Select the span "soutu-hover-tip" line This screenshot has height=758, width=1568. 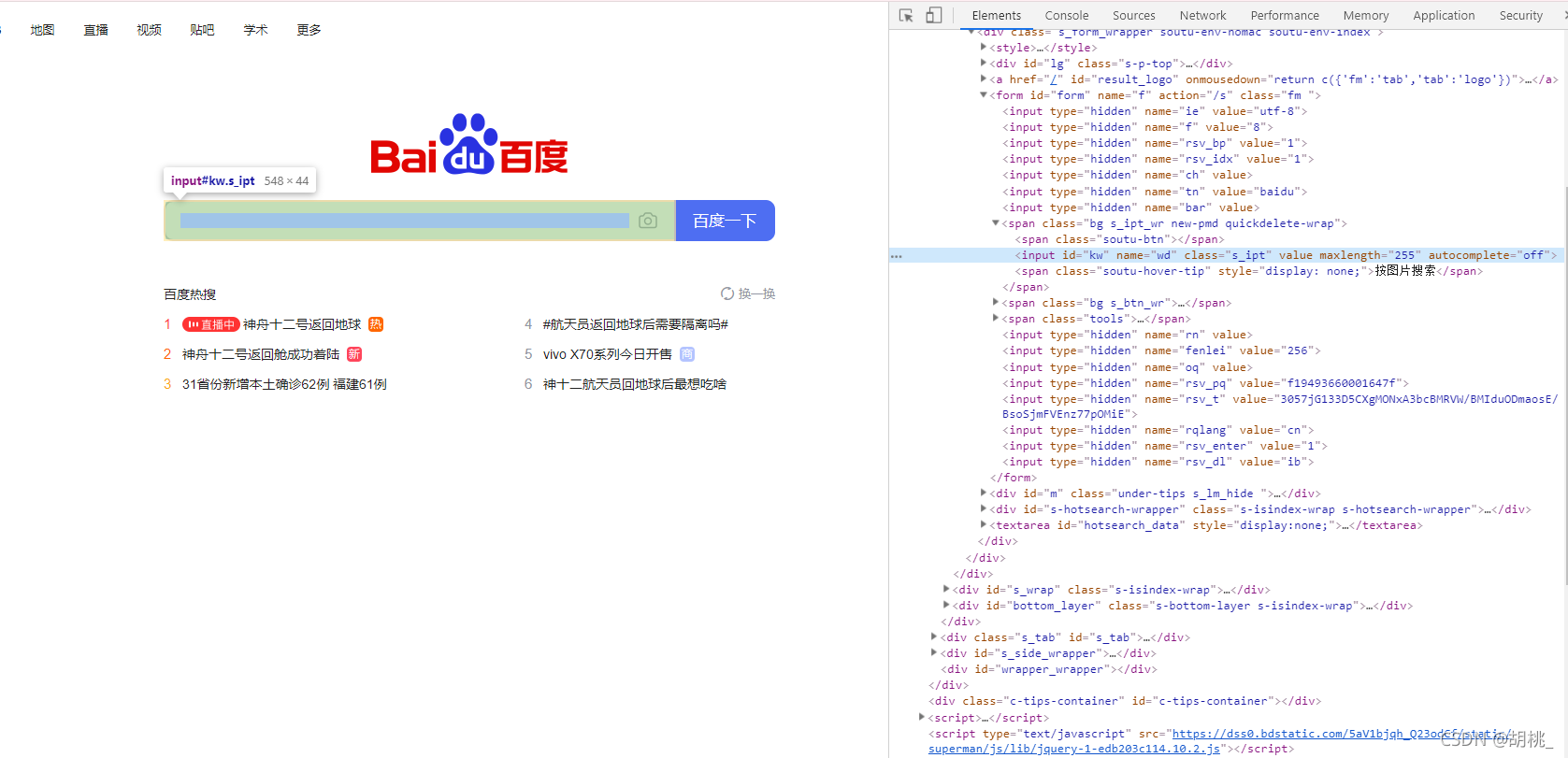[x=1249, y=271]
